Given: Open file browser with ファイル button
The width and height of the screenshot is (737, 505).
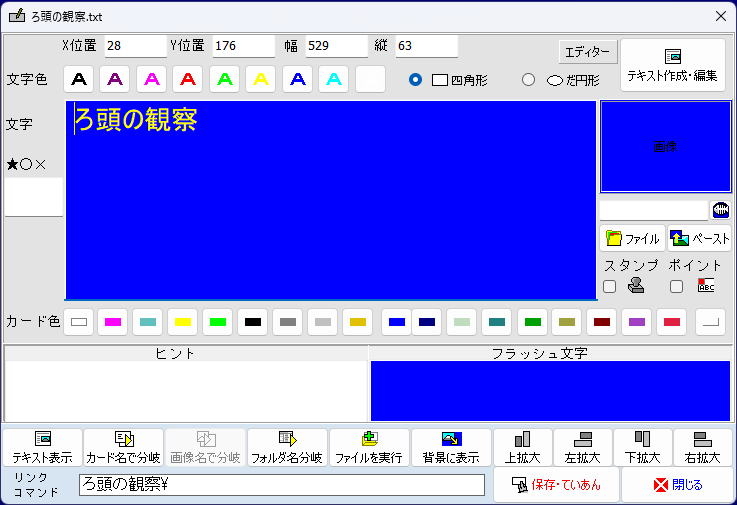Looking at the screenshot, I should tap(632, 239).
